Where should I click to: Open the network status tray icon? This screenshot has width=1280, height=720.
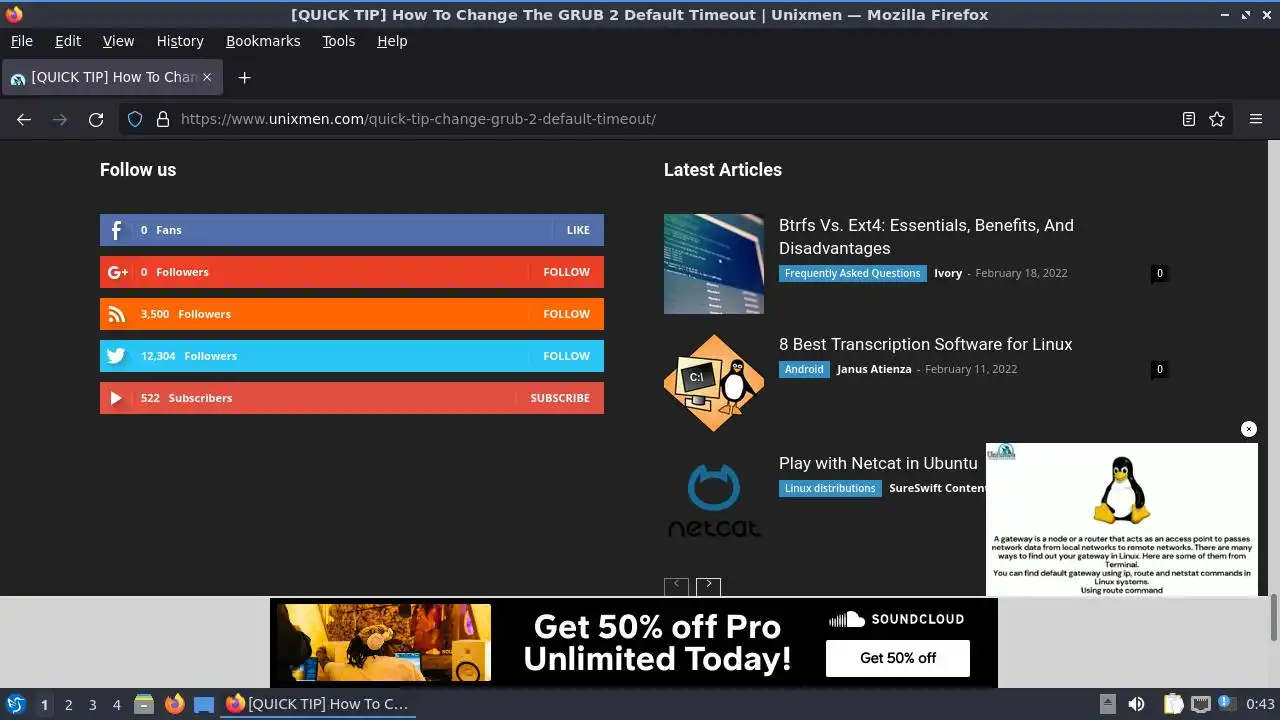tap(1201, 704)
